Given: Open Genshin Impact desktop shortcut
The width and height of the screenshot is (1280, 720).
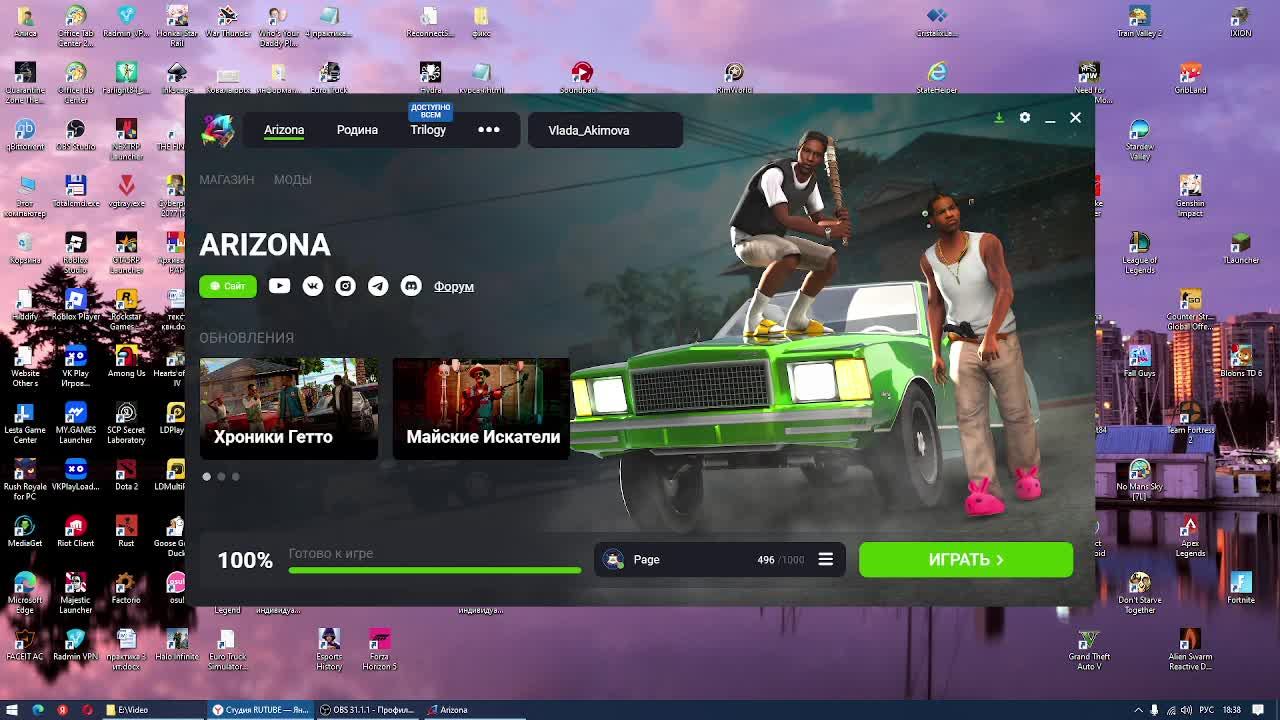Looking at the screenshot, I should (1190, 196).
